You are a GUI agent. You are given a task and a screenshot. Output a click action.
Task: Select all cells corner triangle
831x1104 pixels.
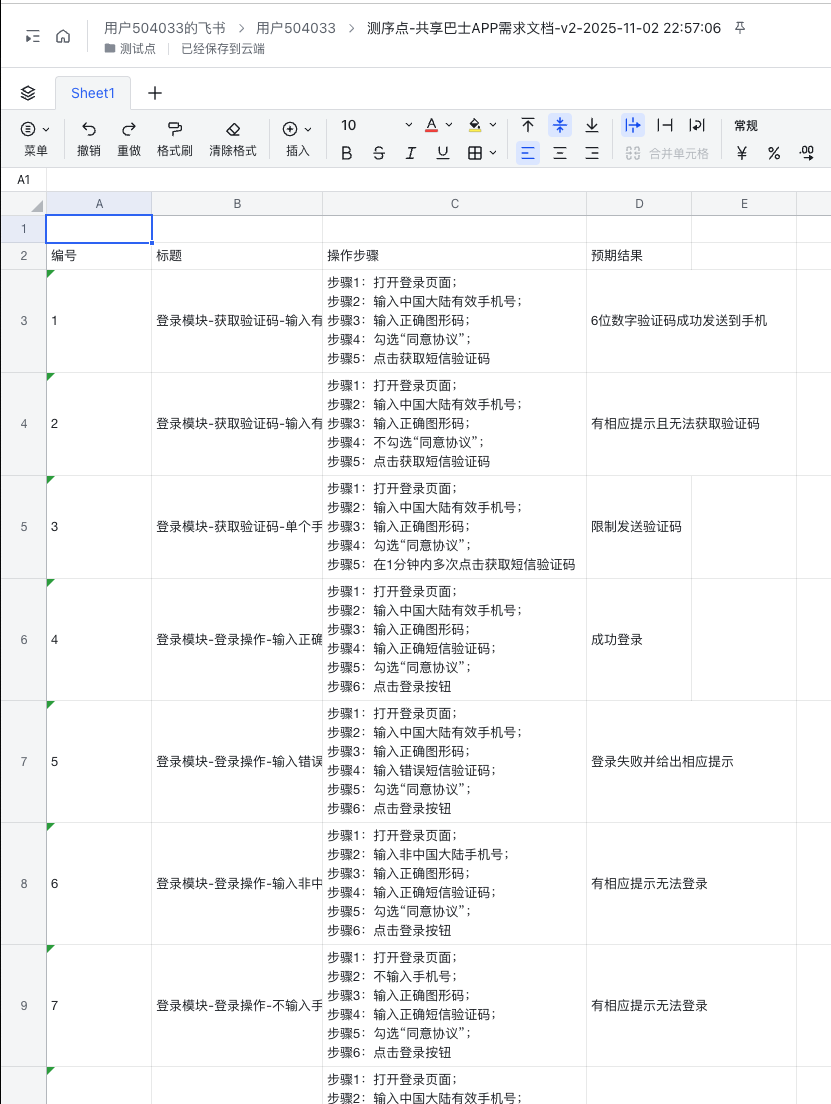pyautogui.click(x=36, y=205)
